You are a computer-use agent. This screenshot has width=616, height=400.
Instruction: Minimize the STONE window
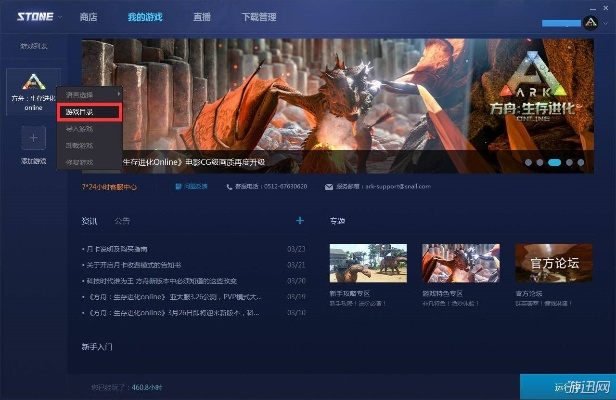click(x=594, y=8)
